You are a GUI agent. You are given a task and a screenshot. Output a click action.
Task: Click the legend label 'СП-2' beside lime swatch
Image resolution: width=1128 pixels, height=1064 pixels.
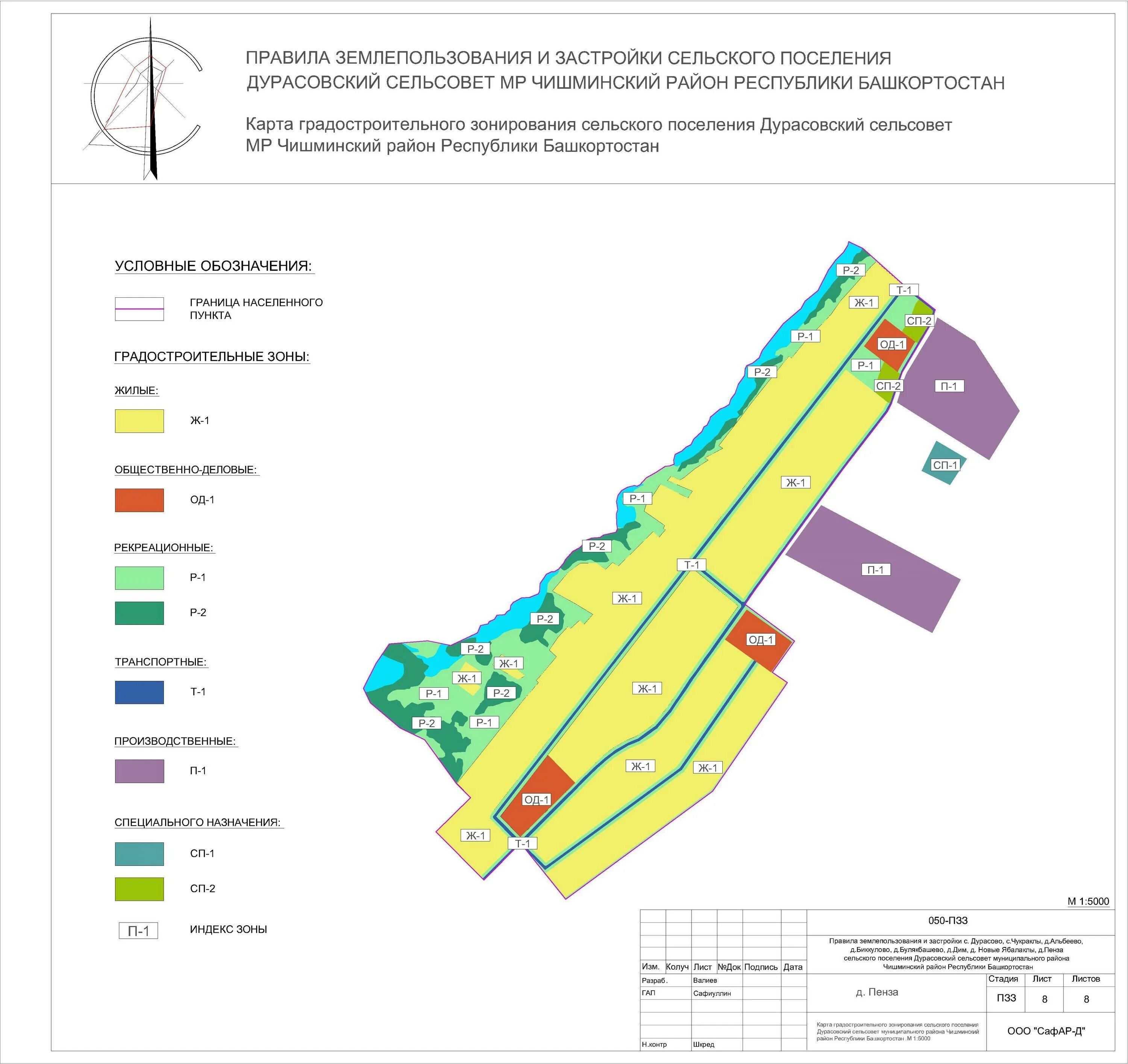tap(203, 889)
